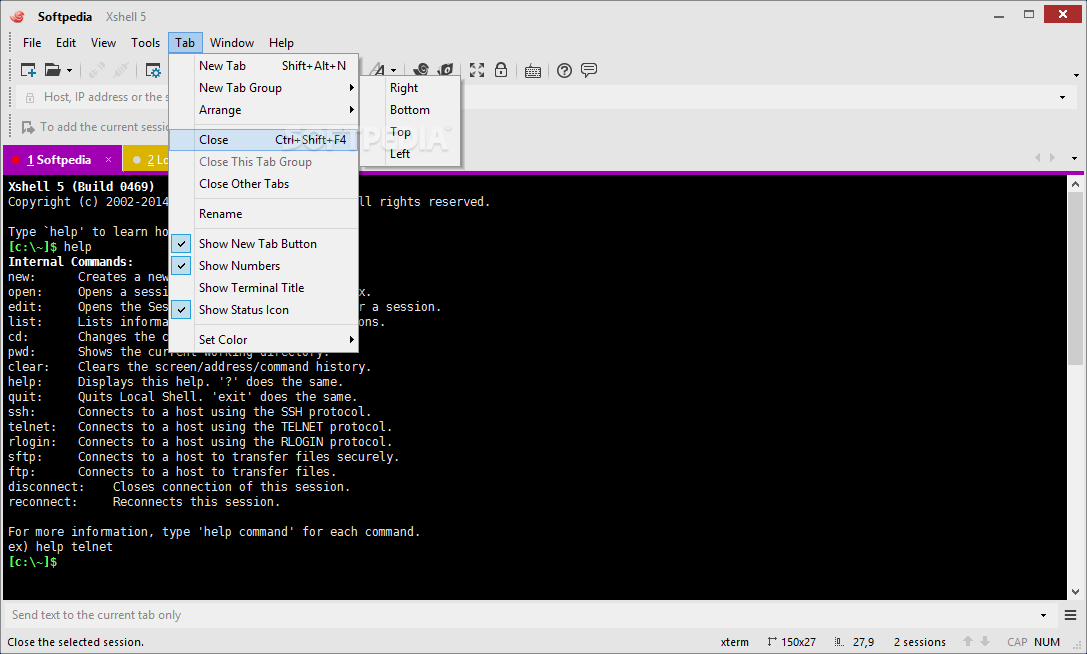The width and height of the screenshot is (1087, 654).
Task: Click the session Properties gear icon
Action: [153, 70]
